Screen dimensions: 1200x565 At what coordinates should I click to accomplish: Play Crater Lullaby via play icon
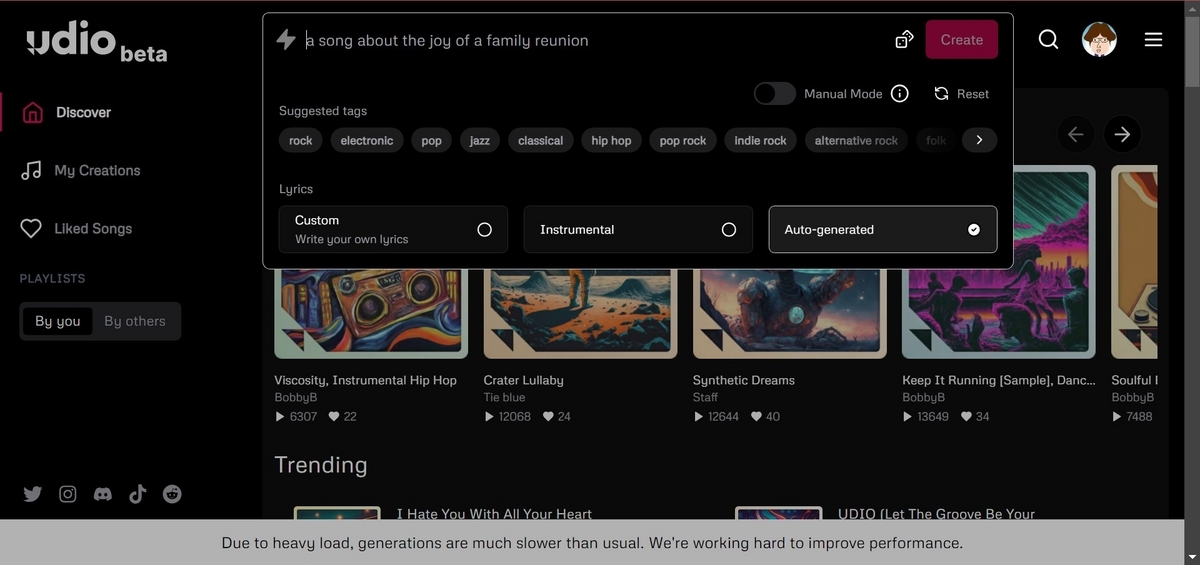489,417
